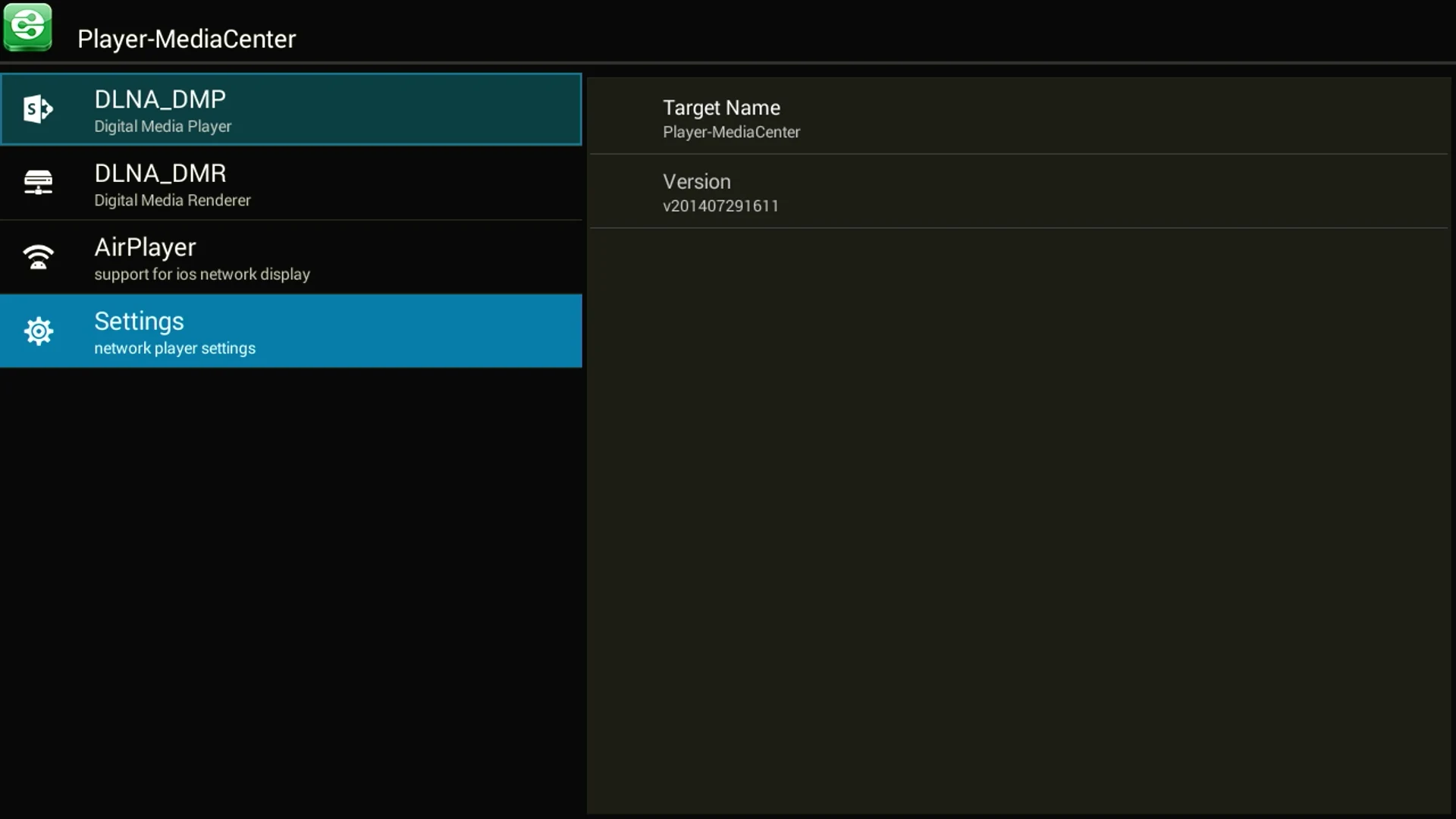
Task: Click Player-MediaCenter value under Target Name
Action: click(731, 132)
